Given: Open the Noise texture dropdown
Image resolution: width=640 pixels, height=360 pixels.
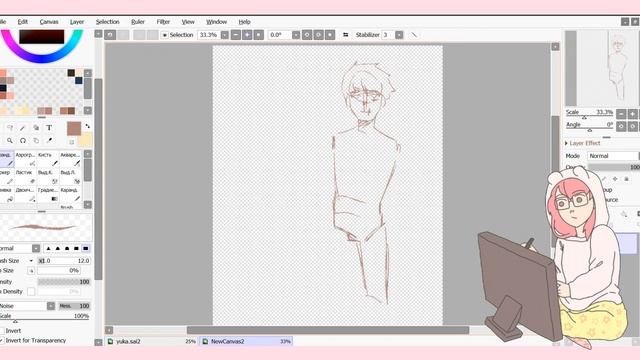Looking at the screenshot, I should [51, 306].
